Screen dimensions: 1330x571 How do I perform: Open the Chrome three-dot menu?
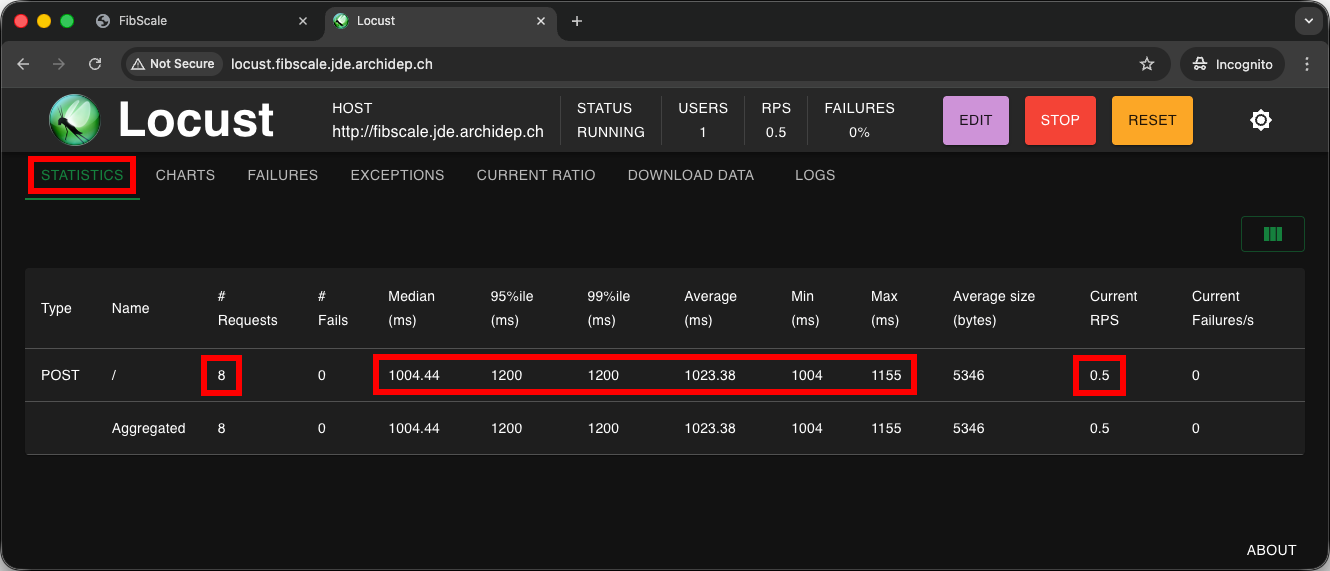tap(1307, 64)
